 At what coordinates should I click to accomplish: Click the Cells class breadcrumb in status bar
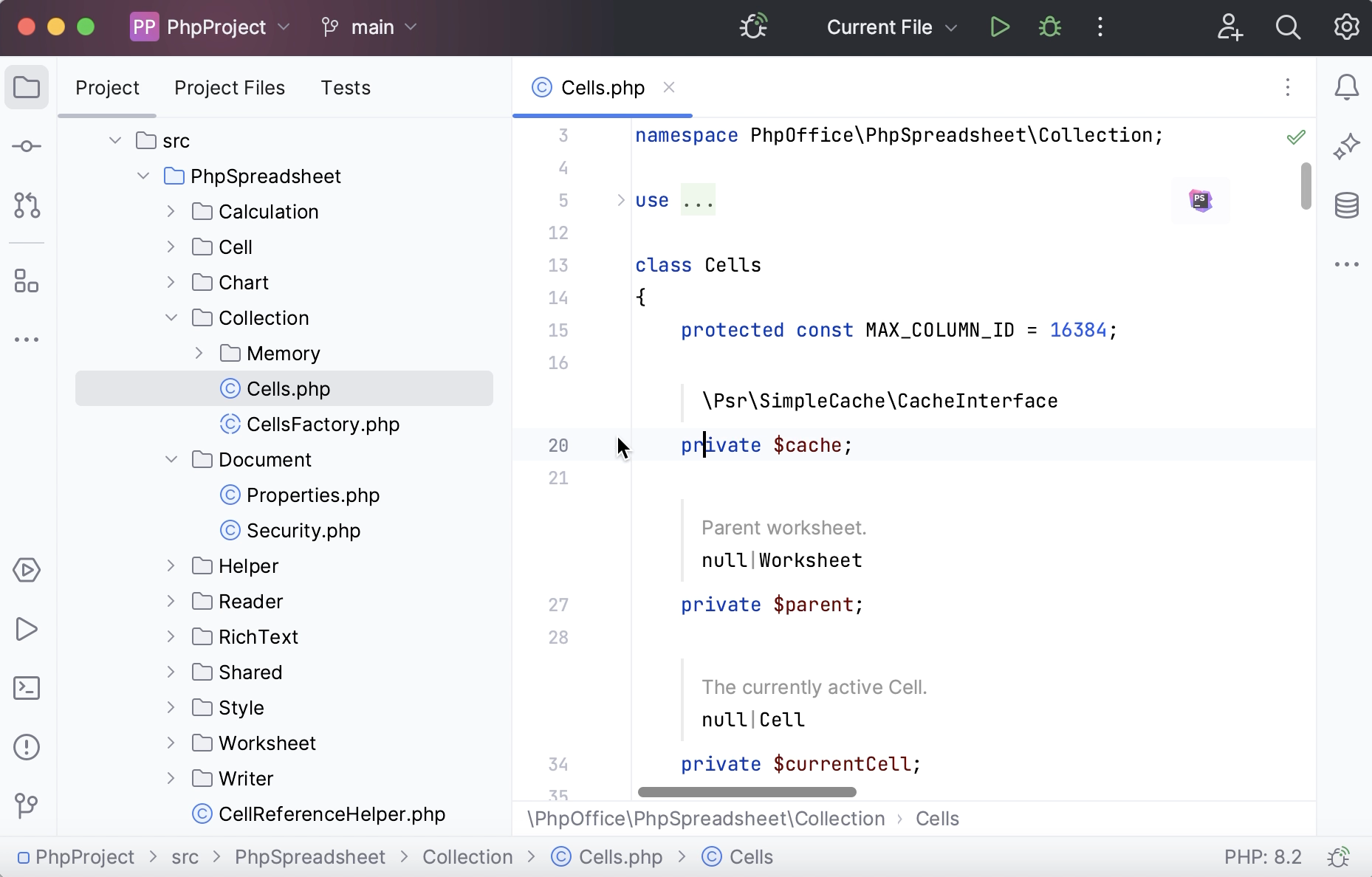click(737, 857)
